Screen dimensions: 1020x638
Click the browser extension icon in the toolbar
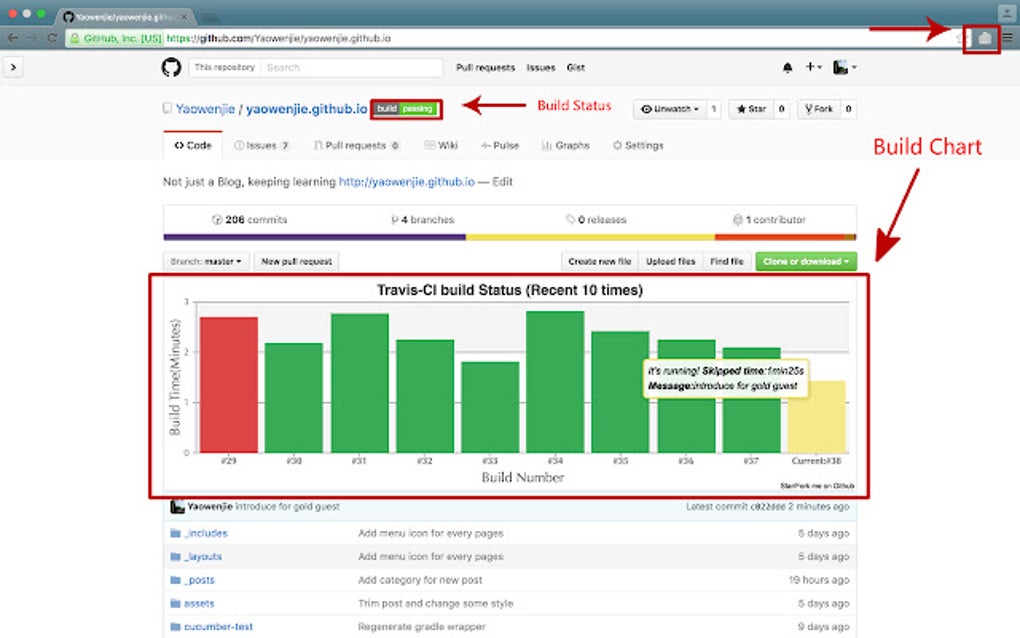984,38
